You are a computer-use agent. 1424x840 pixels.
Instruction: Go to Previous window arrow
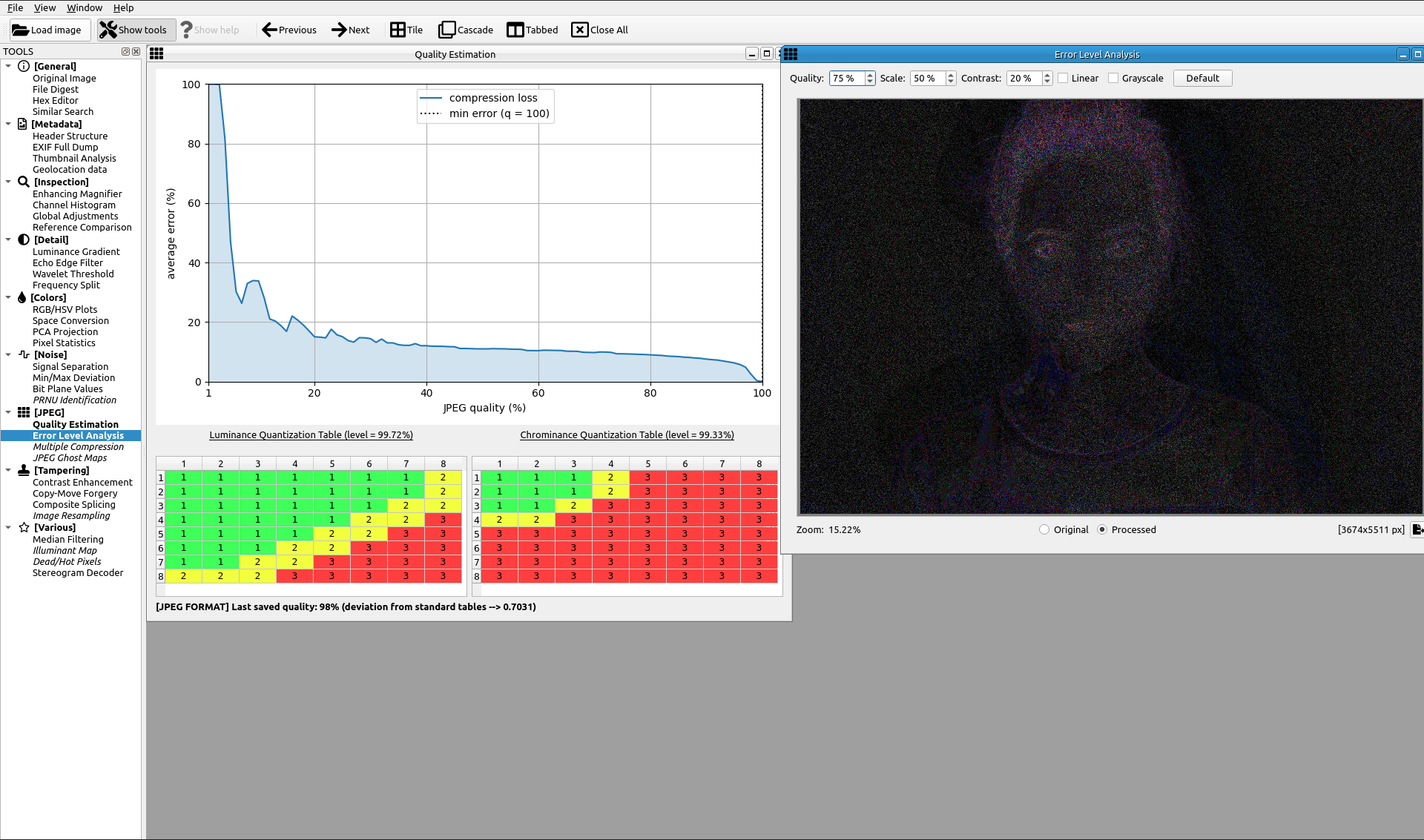tap(270, 30)
